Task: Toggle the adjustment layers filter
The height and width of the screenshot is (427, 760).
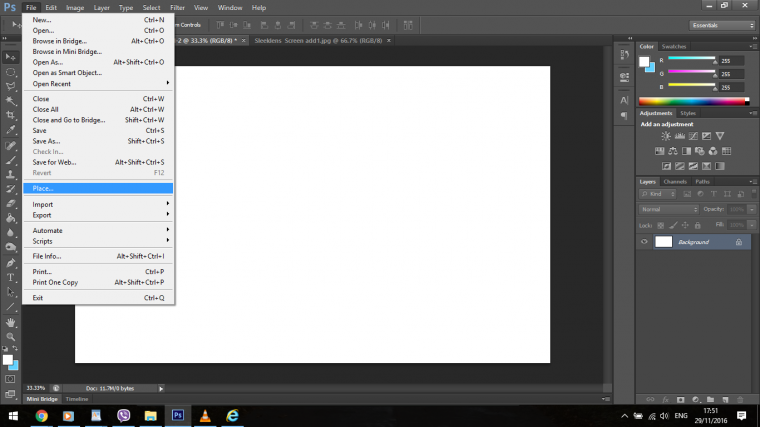Action: click(x=700, y=194)
